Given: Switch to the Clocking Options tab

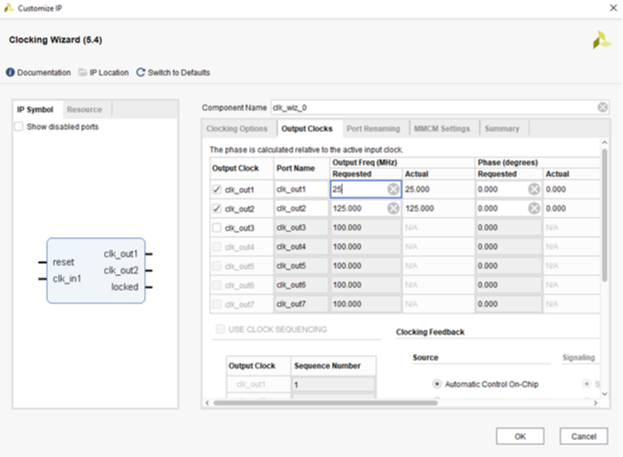Looking at the screenshot, I should coord(237,129).
